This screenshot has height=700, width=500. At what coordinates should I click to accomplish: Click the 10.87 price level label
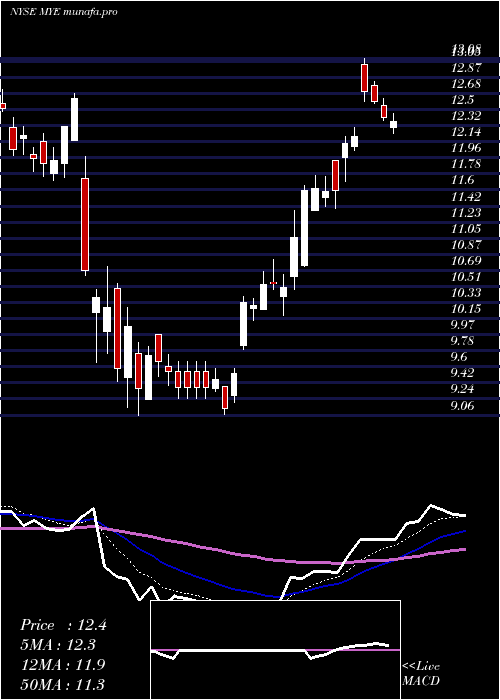466,245
